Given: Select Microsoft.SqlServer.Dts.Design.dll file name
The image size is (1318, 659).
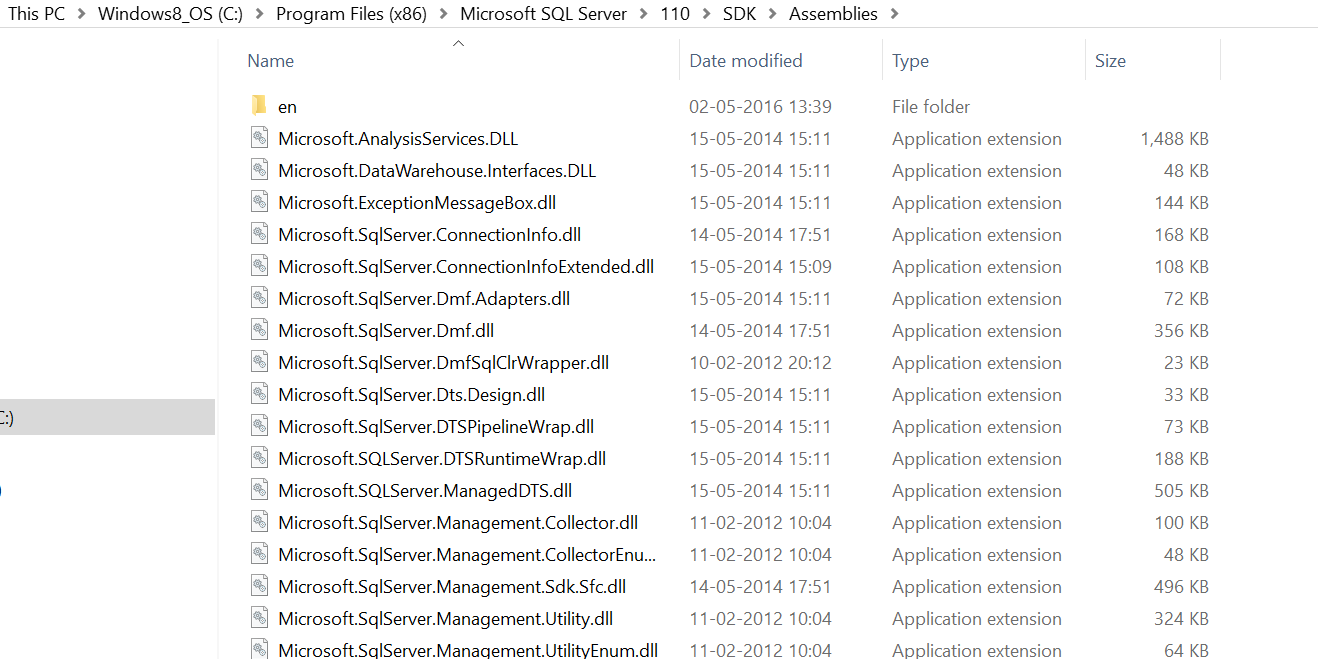Looking at the screenshot, I should coord(411,395).
